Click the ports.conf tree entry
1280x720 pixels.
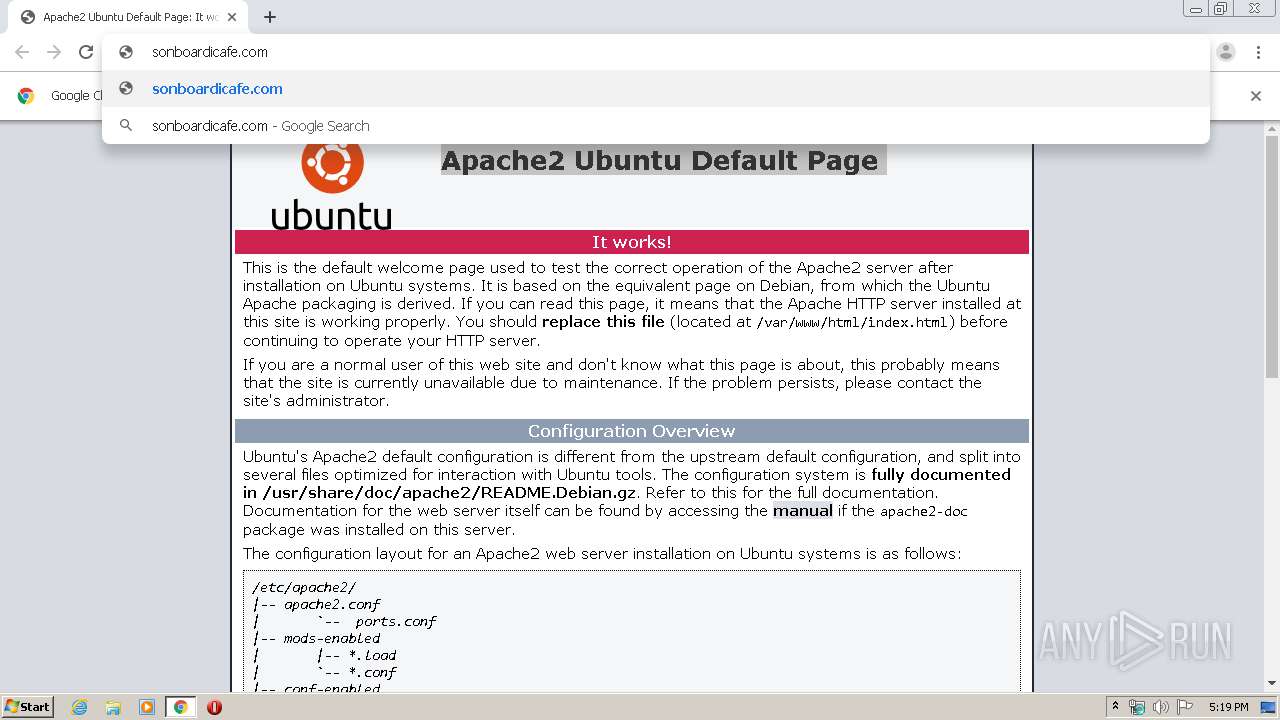point(396,622)
